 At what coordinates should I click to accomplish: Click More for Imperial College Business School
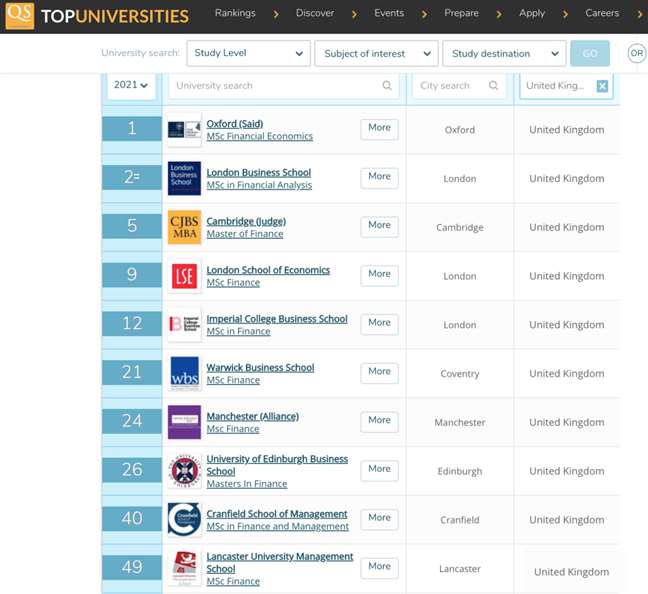pos(379,324)
